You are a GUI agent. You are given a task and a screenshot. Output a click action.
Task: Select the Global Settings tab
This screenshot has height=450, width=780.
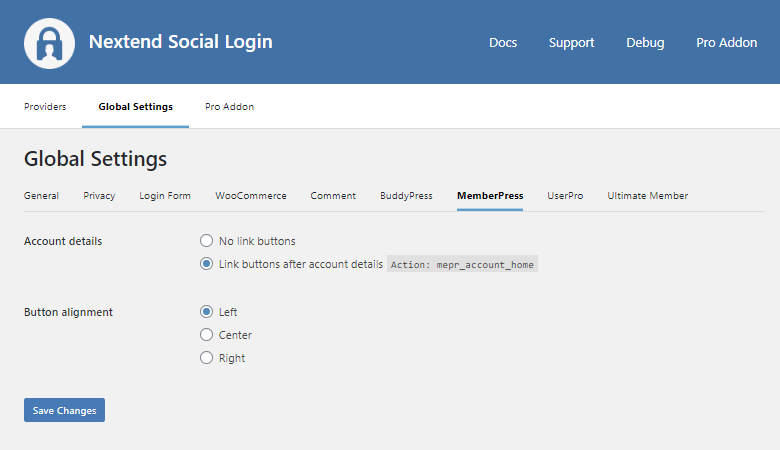(135, 107)
